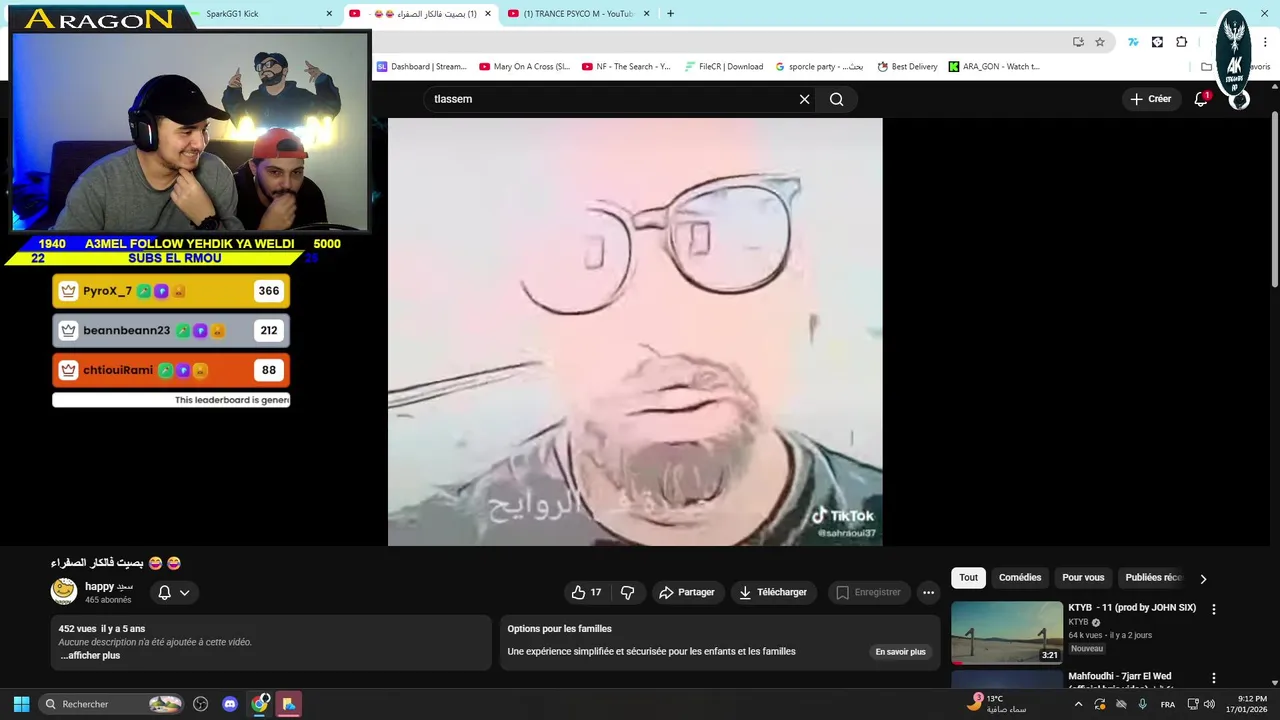Viewport: 1280px width, 720px height.
Task: Open the happy channel avatar
Action: pos(64,591)
